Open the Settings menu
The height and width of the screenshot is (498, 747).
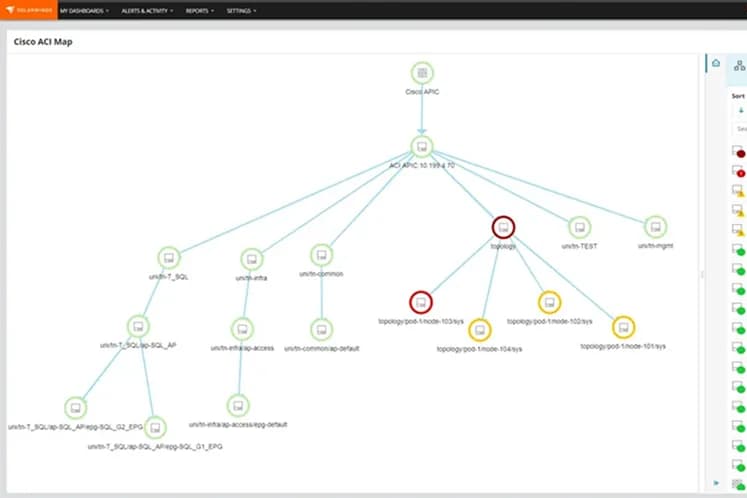(241, 10)
